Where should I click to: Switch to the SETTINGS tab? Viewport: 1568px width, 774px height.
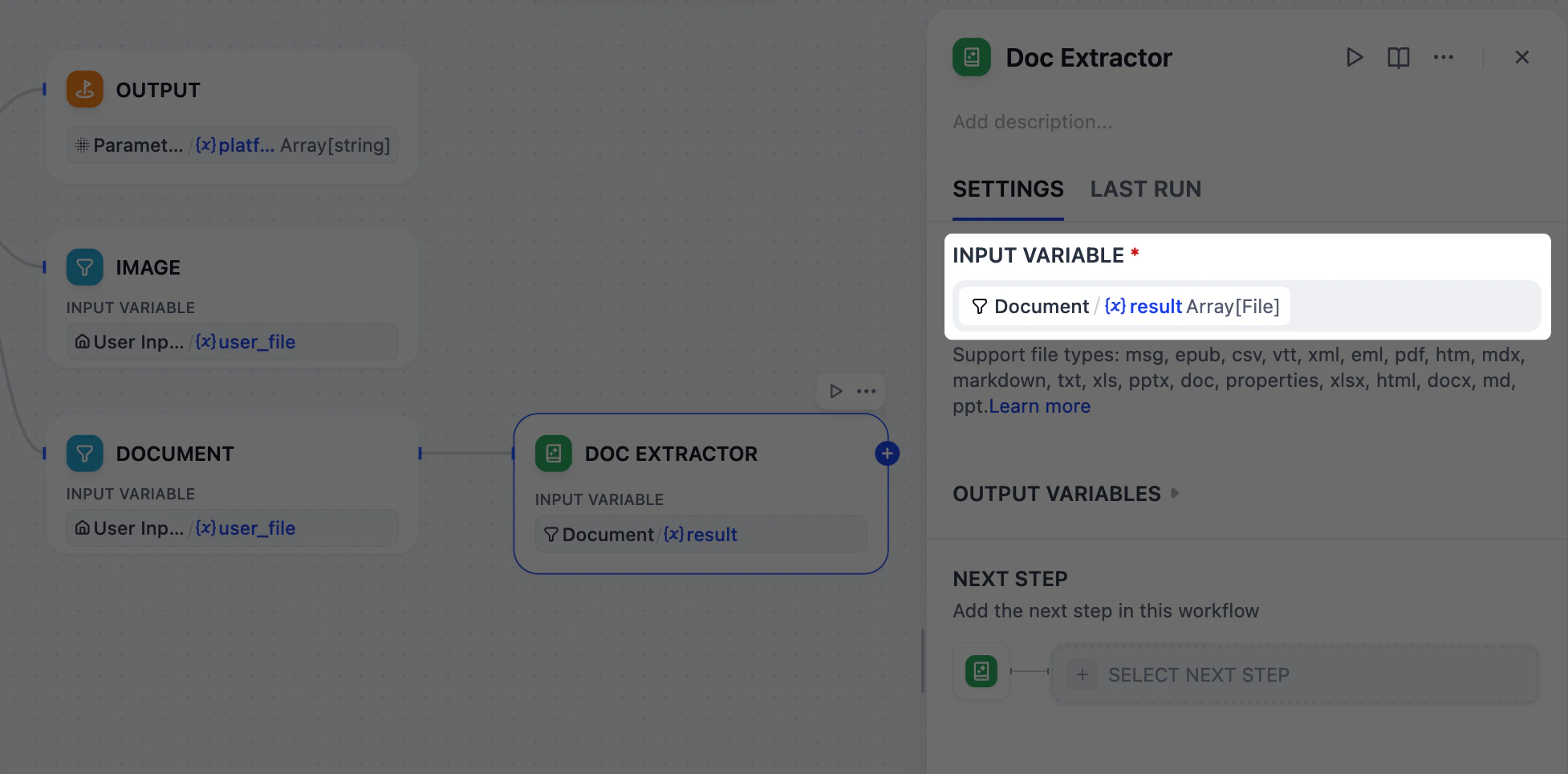tap(1008, 189)
